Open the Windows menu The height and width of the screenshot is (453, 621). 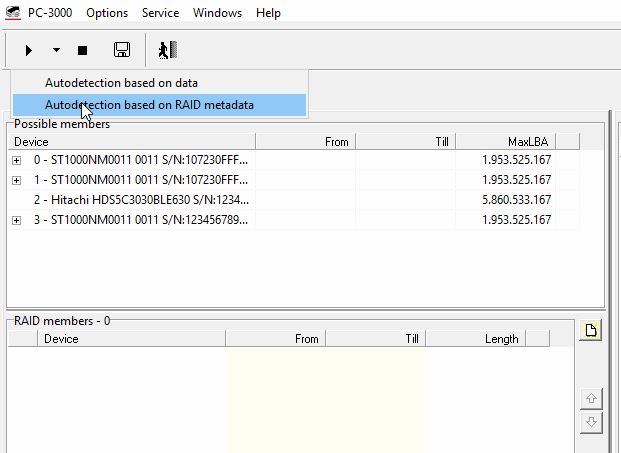tap(217, 13)
